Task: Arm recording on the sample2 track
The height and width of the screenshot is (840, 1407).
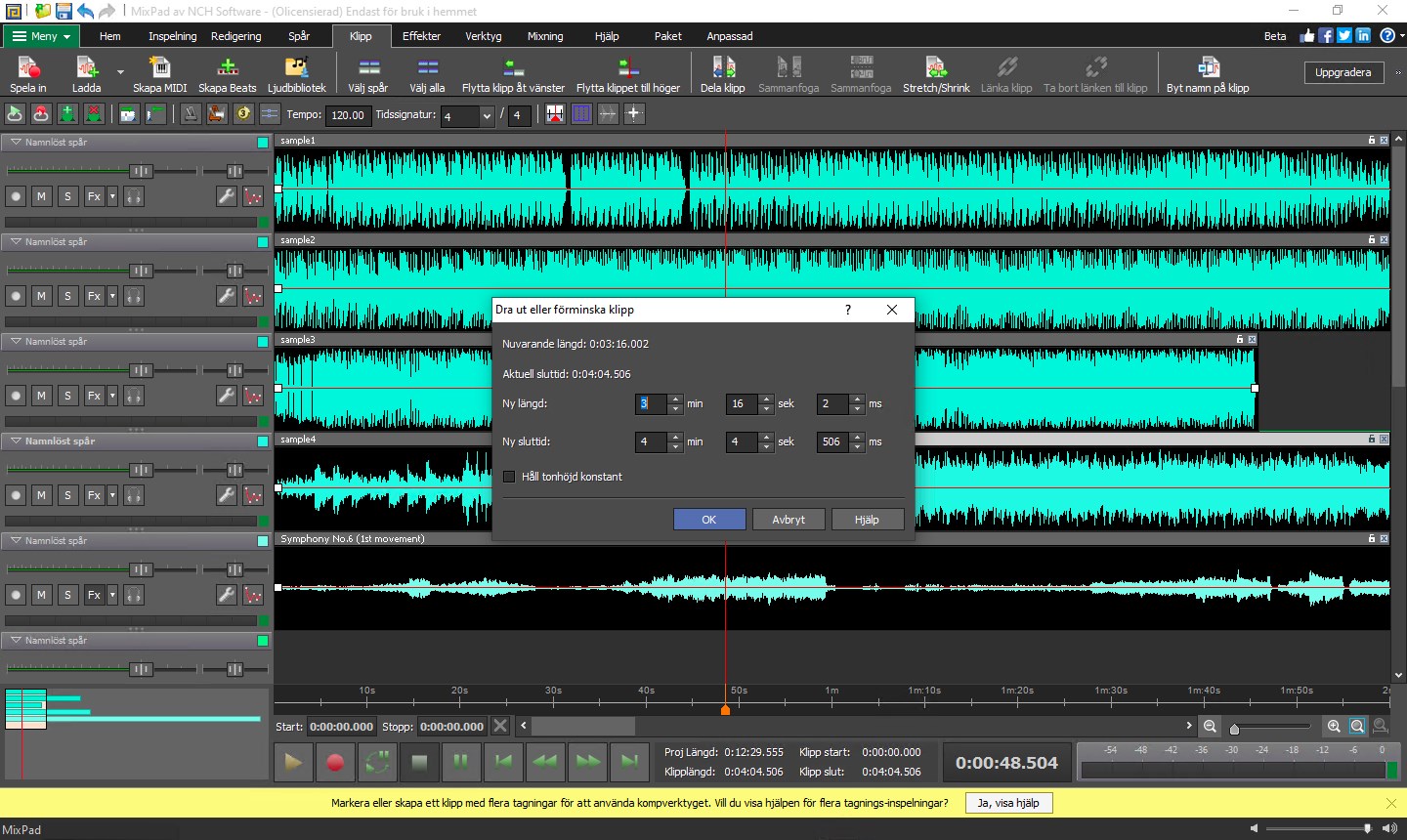Action: tap(16, 296)
